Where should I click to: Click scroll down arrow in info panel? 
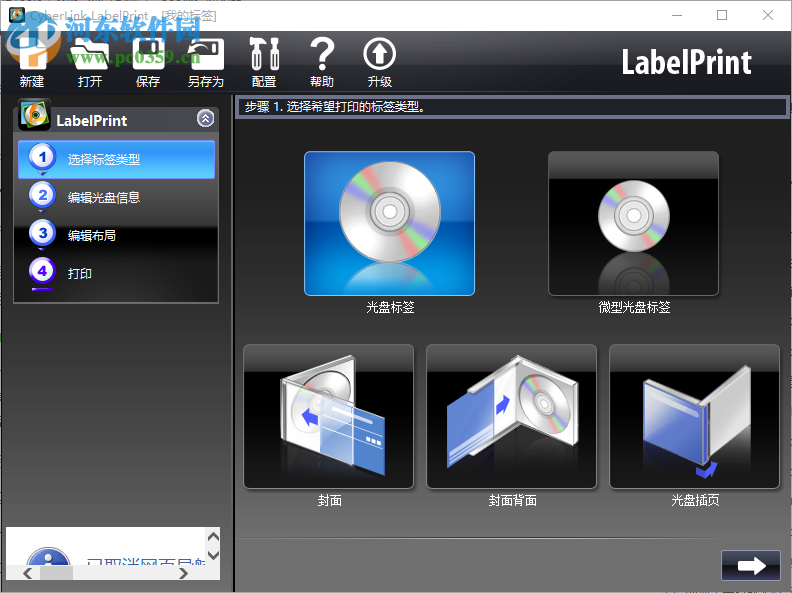click(213, 555)
